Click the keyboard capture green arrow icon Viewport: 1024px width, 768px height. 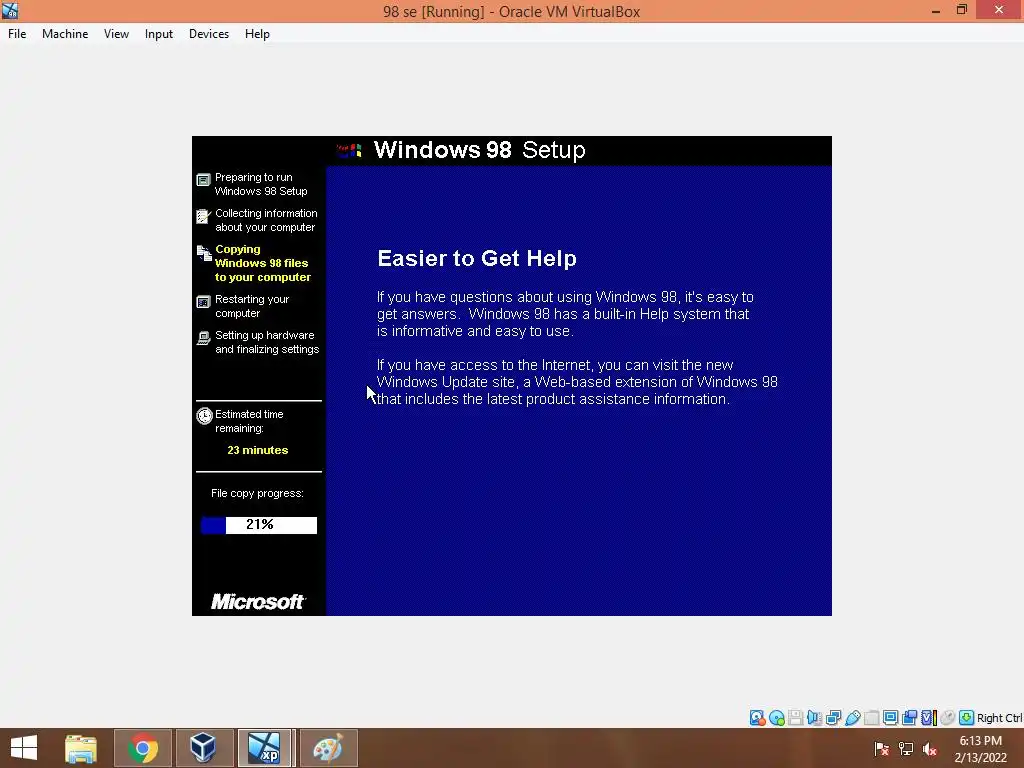(x=967, y=718)
